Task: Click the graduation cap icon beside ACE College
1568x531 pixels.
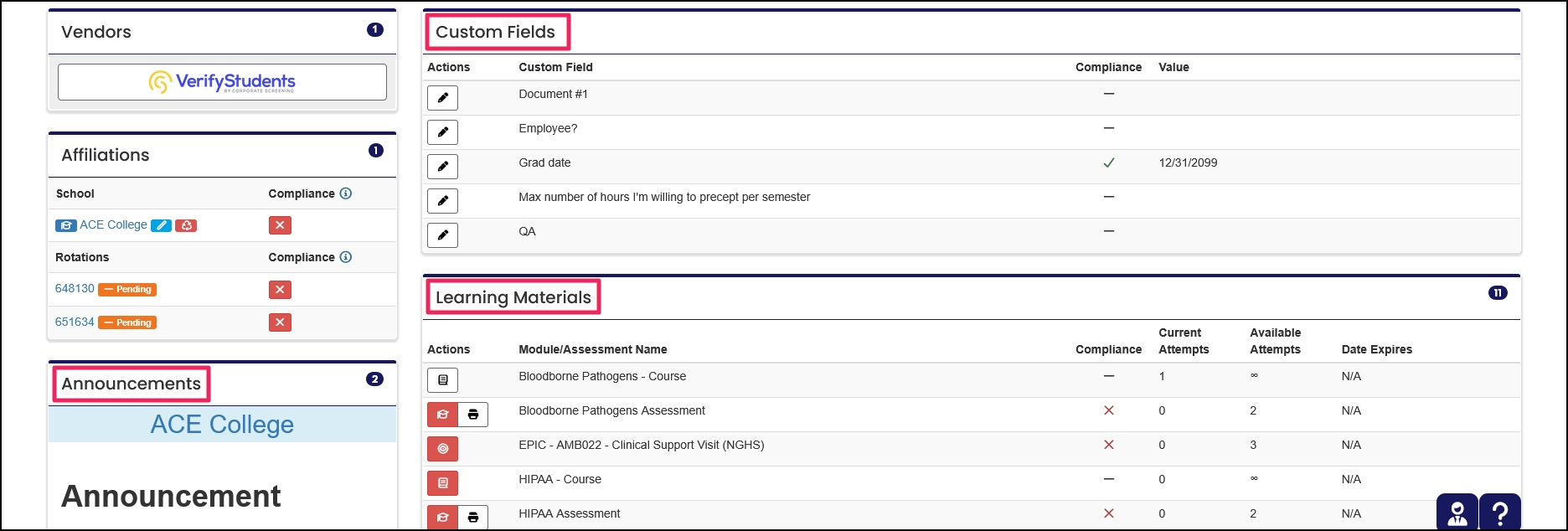Action: pyautogui.click(x=66, y=224)
